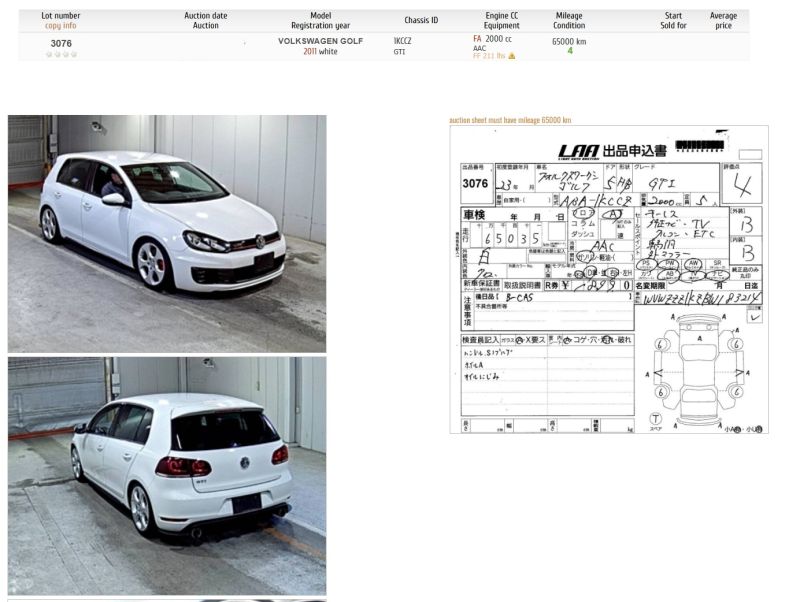Click the 'auction sheet must have mileage' note
Screen dimensions: 800x602
pos(510,120)
